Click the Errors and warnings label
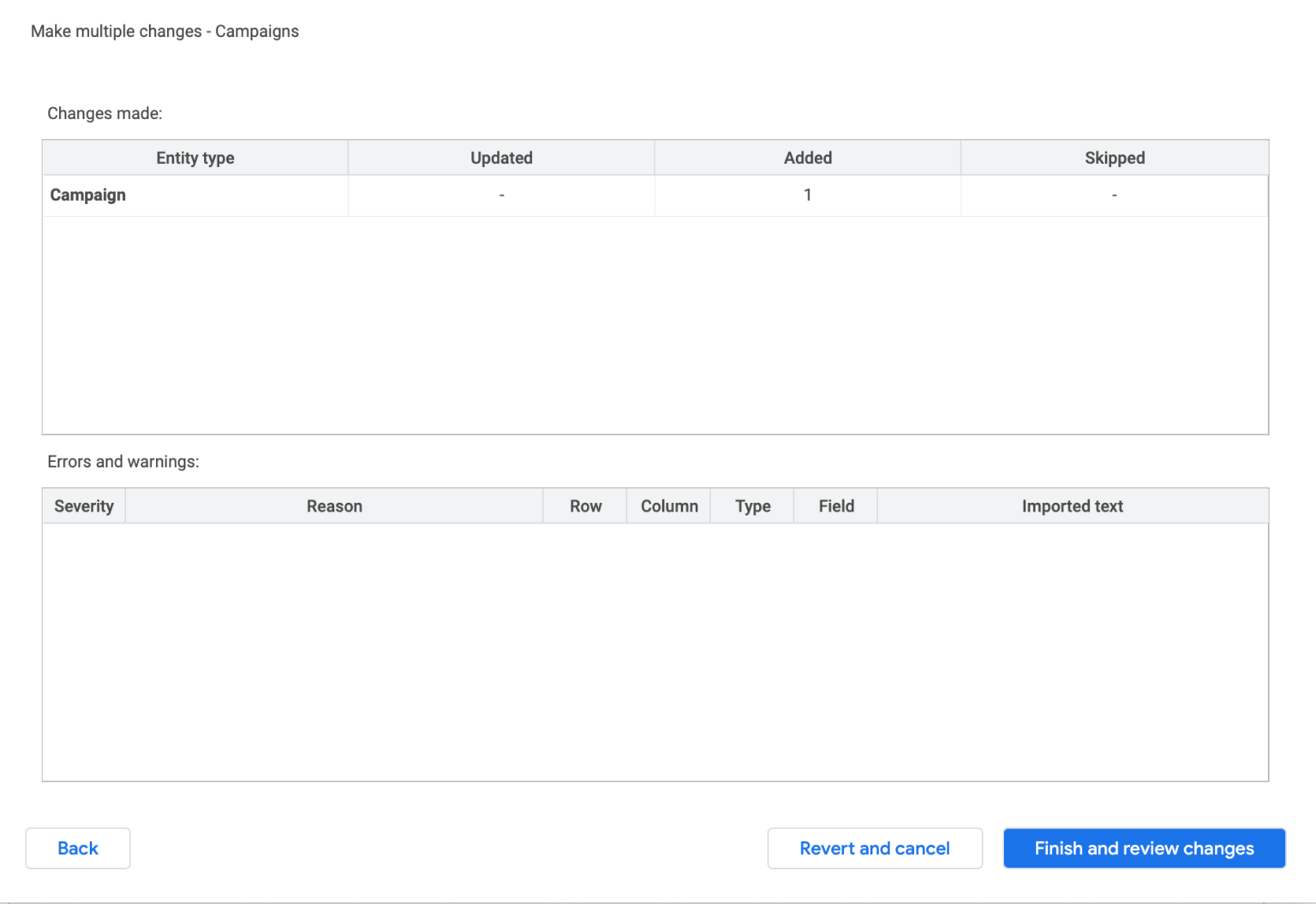 123,461
